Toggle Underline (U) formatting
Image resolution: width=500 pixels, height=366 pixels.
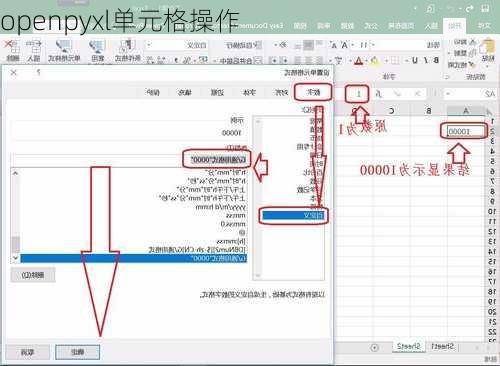(415, 60)
